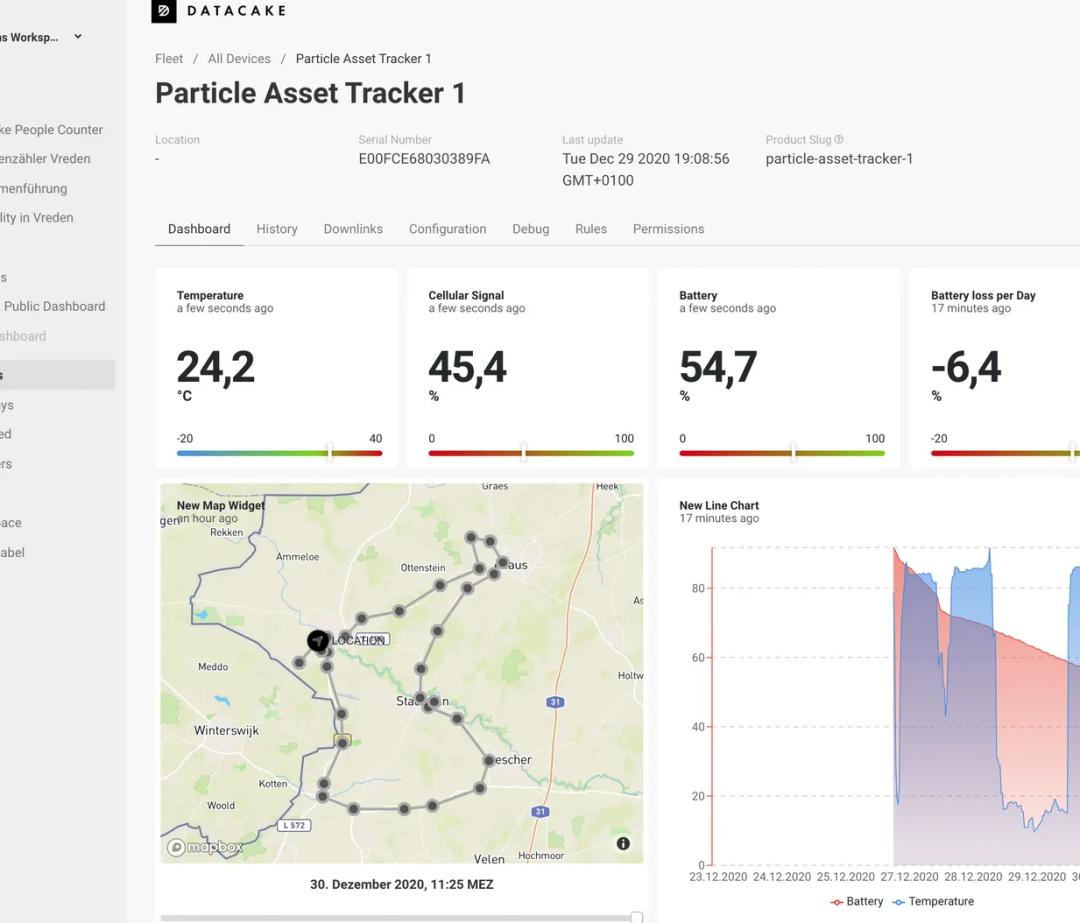Screen dimensions: 1080x923
Task: Click the Product Slug help icon
Action: tap(839, 140)
